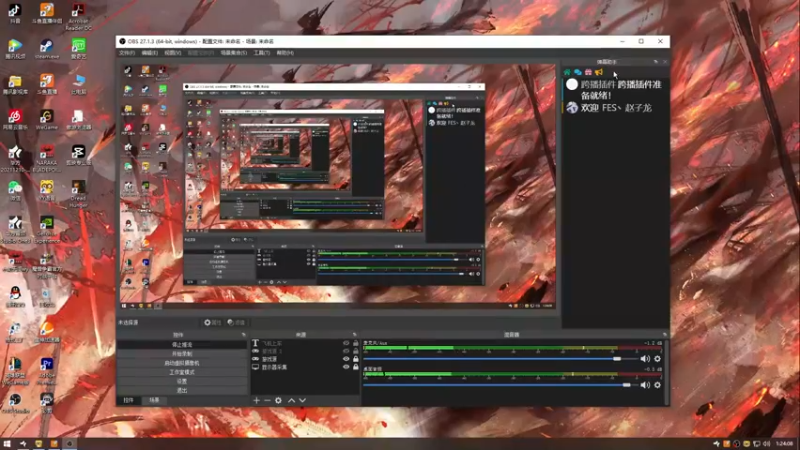The image size is (800, 450).
Task: Open the steam.exe desktop shortcut
Action: point(46,49)
